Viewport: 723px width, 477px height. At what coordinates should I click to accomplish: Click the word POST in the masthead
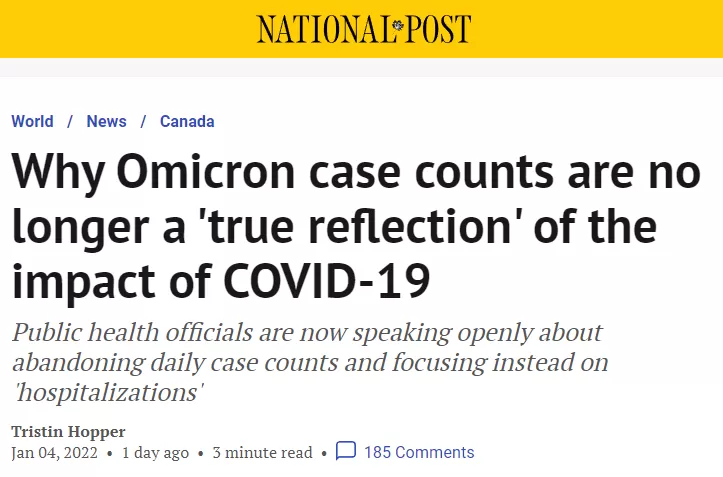click(438, 29)
